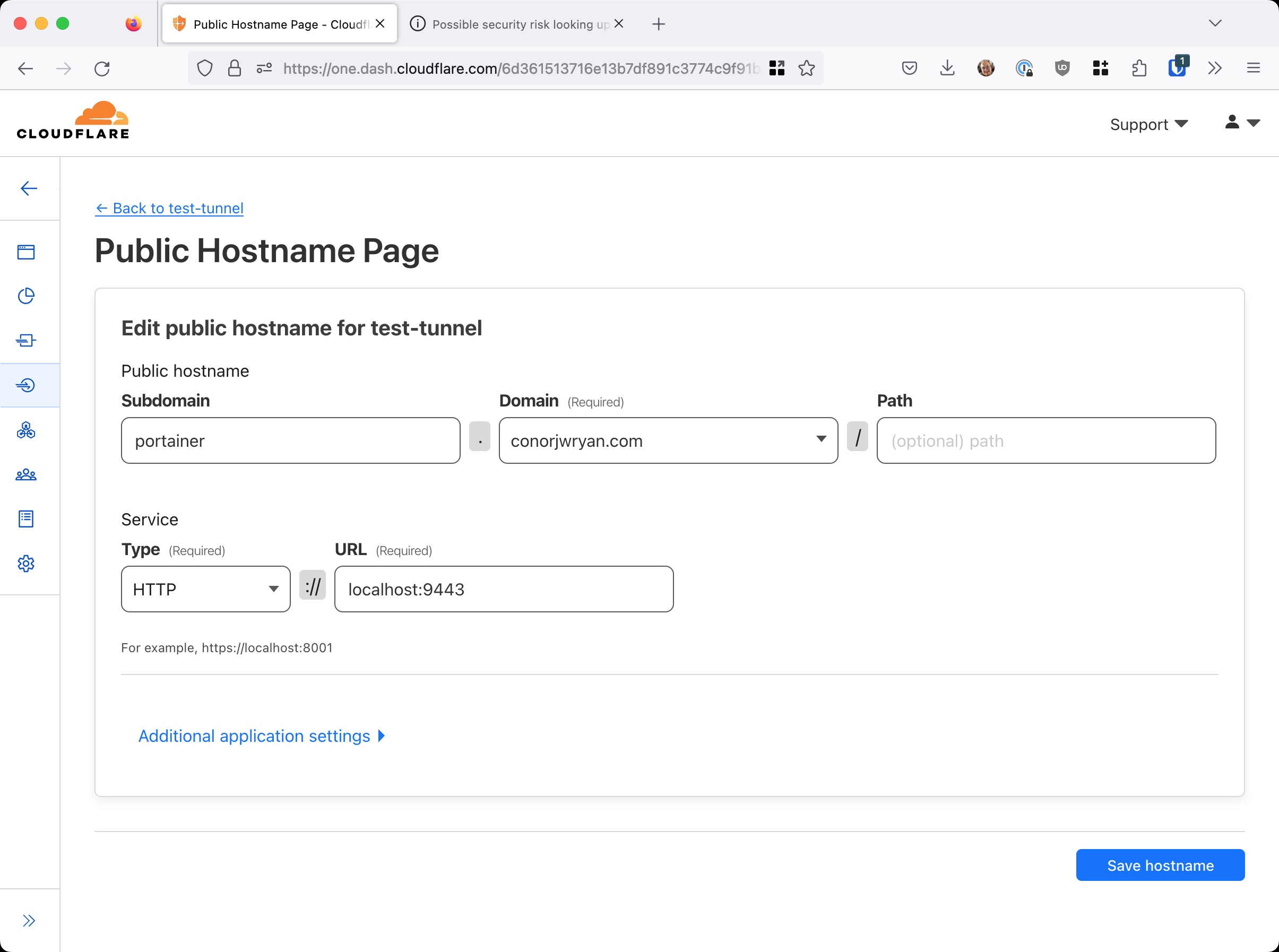Open the Logs list icon in sidebar
The width and height of the screenshot is (1279, 952).
pos(26,518)
